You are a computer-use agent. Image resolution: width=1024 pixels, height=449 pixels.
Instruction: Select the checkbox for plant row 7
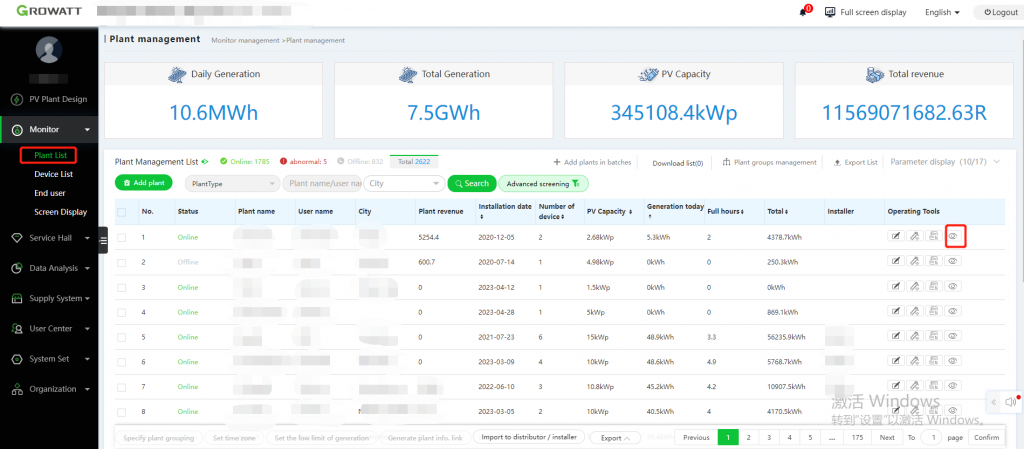pyautogui.click(x=121, y=387)
